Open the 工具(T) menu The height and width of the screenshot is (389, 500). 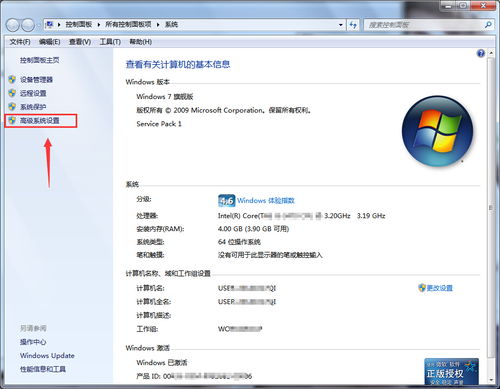[x=110, y=42]
